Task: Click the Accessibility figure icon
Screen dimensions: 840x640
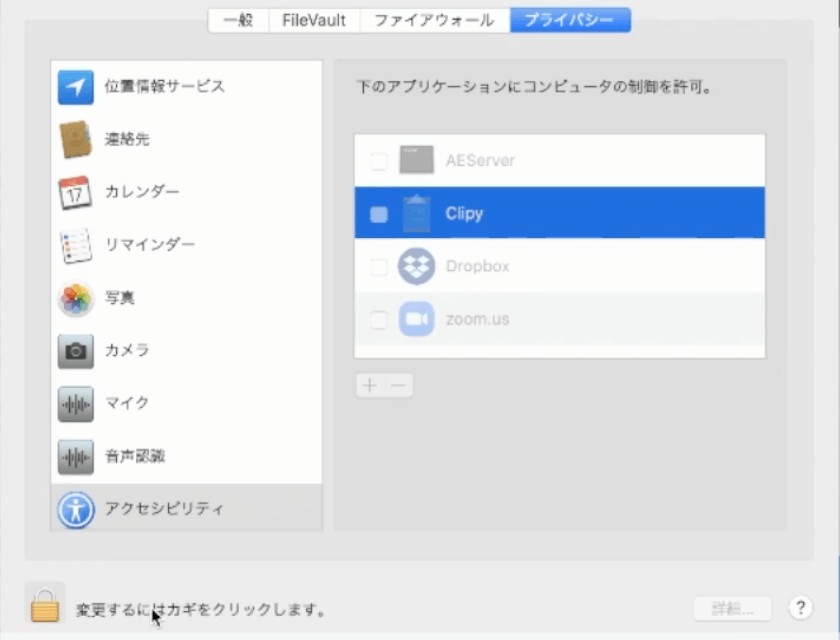Action: pos(76,510)
